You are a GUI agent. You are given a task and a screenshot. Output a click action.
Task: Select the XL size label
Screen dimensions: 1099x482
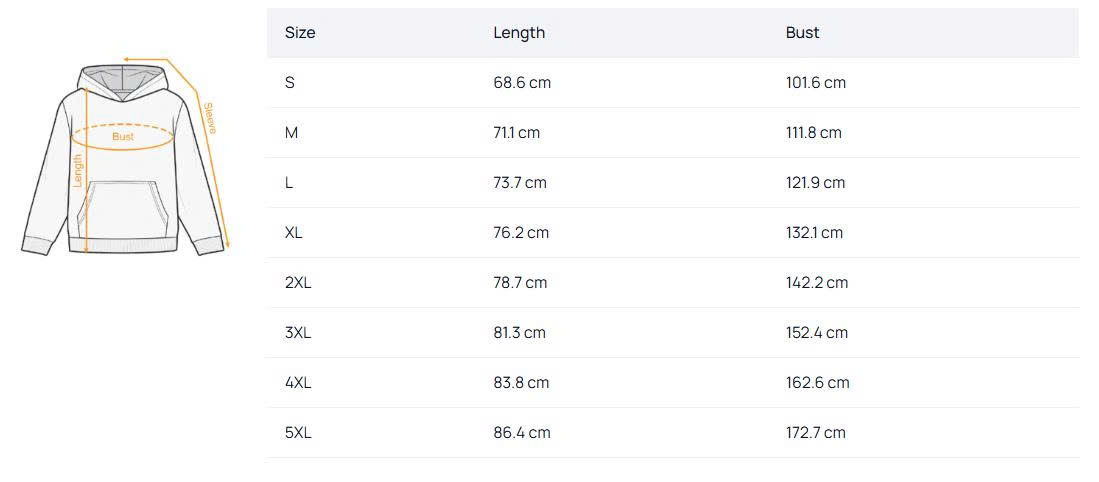tap(293, 233)
